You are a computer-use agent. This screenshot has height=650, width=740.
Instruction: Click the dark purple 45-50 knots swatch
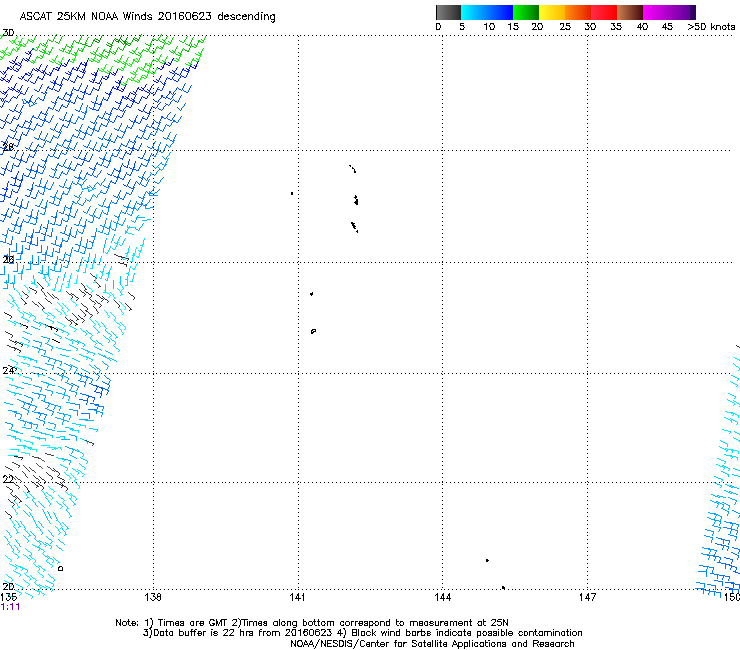[x=682, y=12]
